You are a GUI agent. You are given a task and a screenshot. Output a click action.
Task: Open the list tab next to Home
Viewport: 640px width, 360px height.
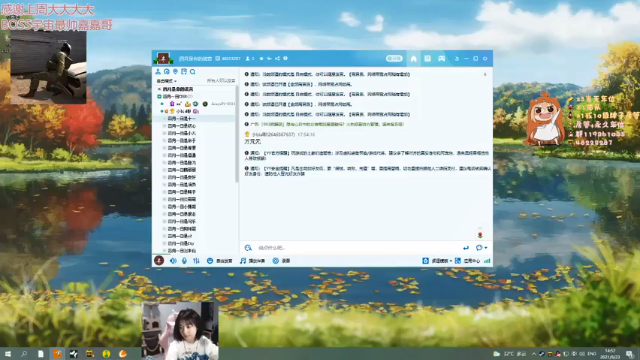[x=427, y=59]
